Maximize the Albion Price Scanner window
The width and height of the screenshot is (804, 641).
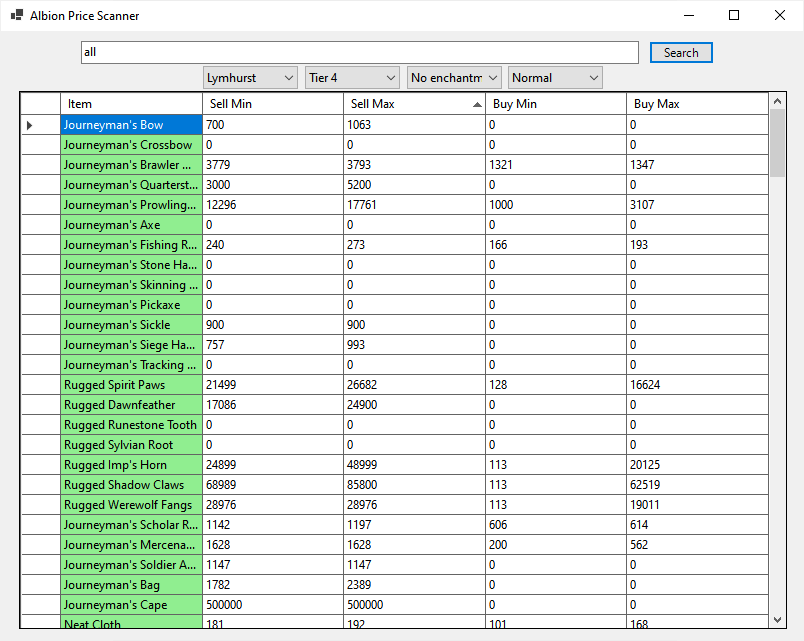pos(734,15)
